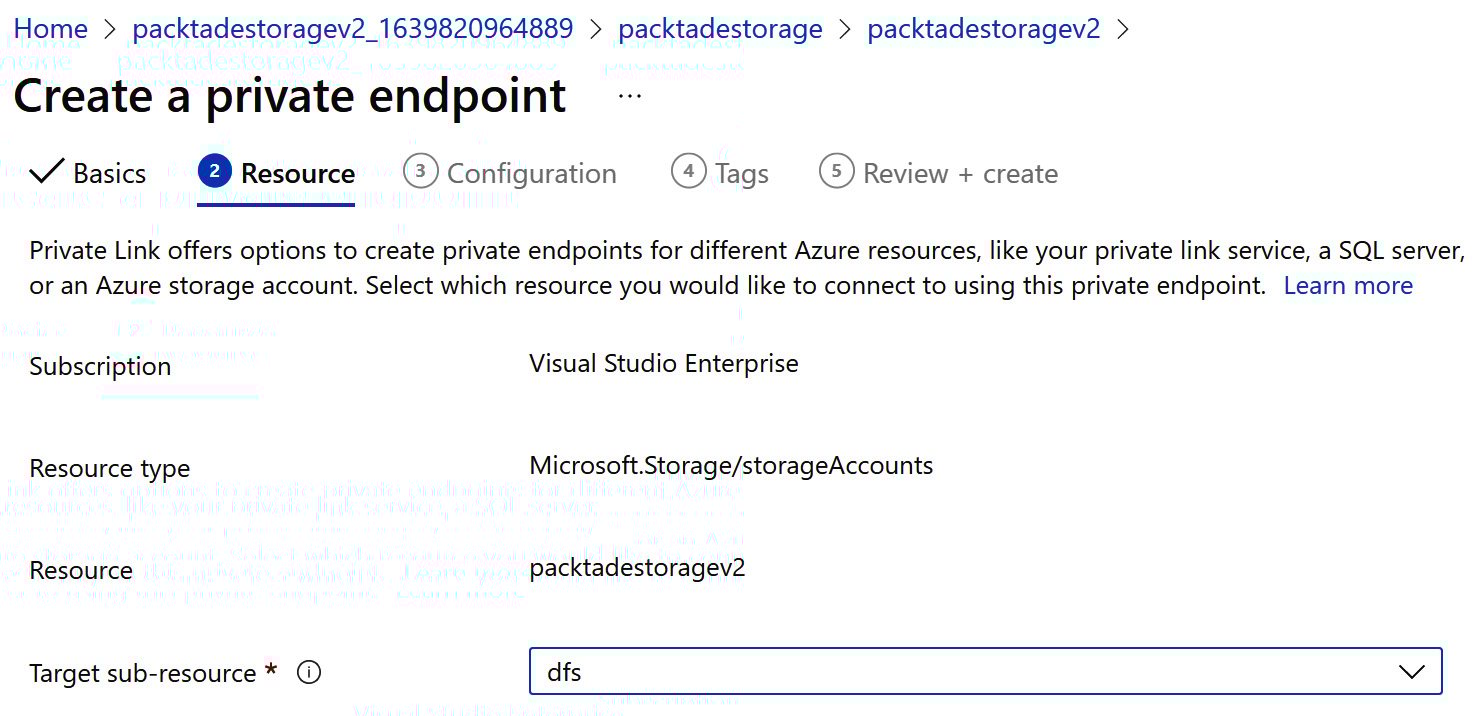Jump to the Review + create tab
The width and height of the screenshot is (1480, 716).
click(x=959, y=173)
